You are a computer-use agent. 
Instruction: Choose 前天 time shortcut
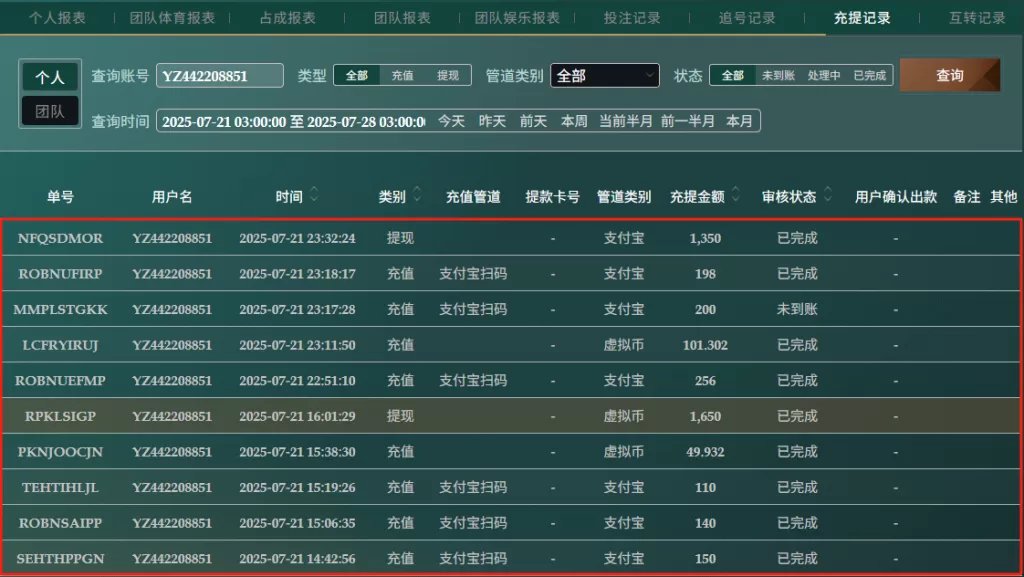(x=534, y=121)
